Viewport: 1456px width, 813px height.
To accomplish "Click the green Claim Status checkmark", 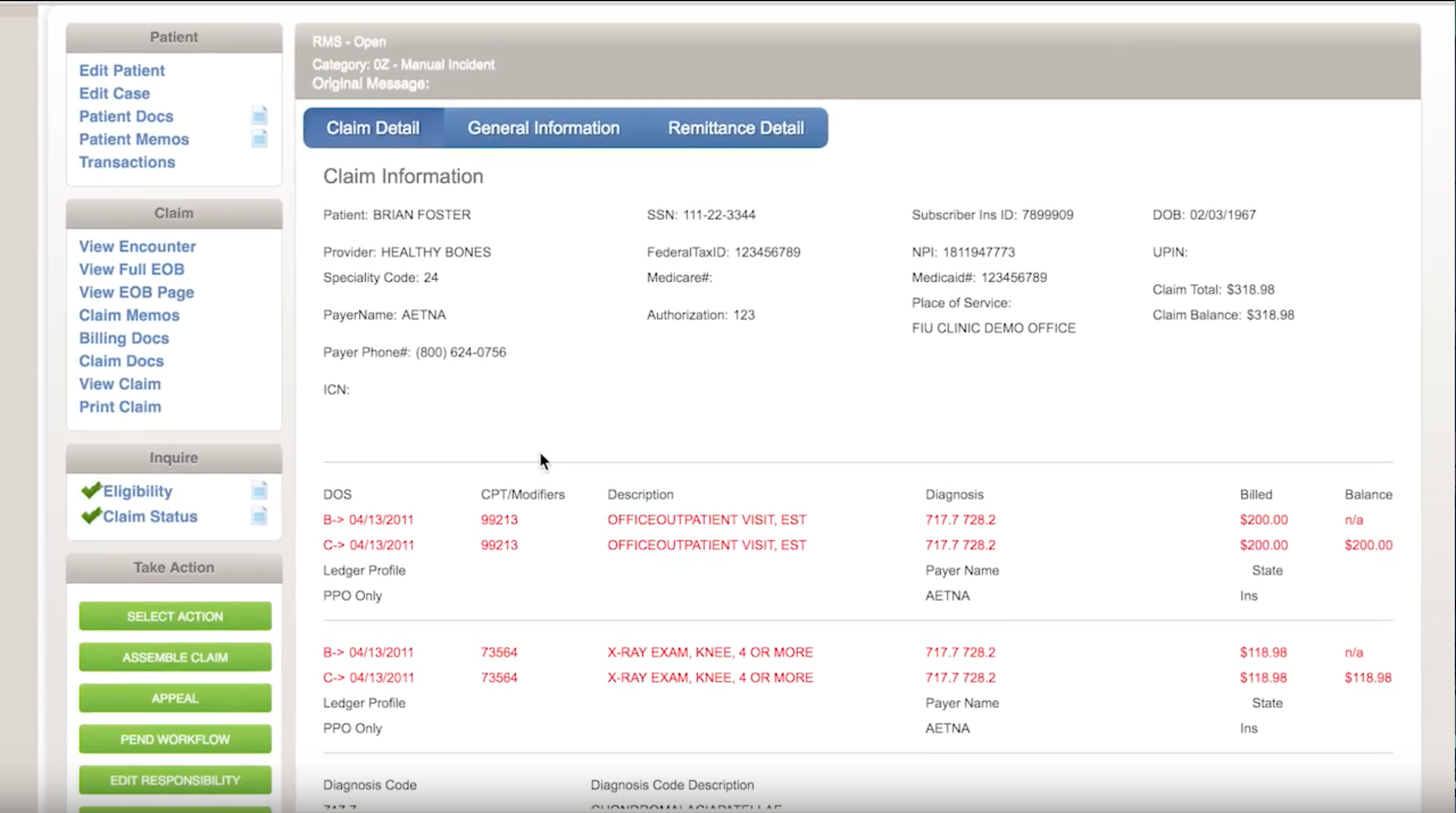I will click(x=91, y=516).
